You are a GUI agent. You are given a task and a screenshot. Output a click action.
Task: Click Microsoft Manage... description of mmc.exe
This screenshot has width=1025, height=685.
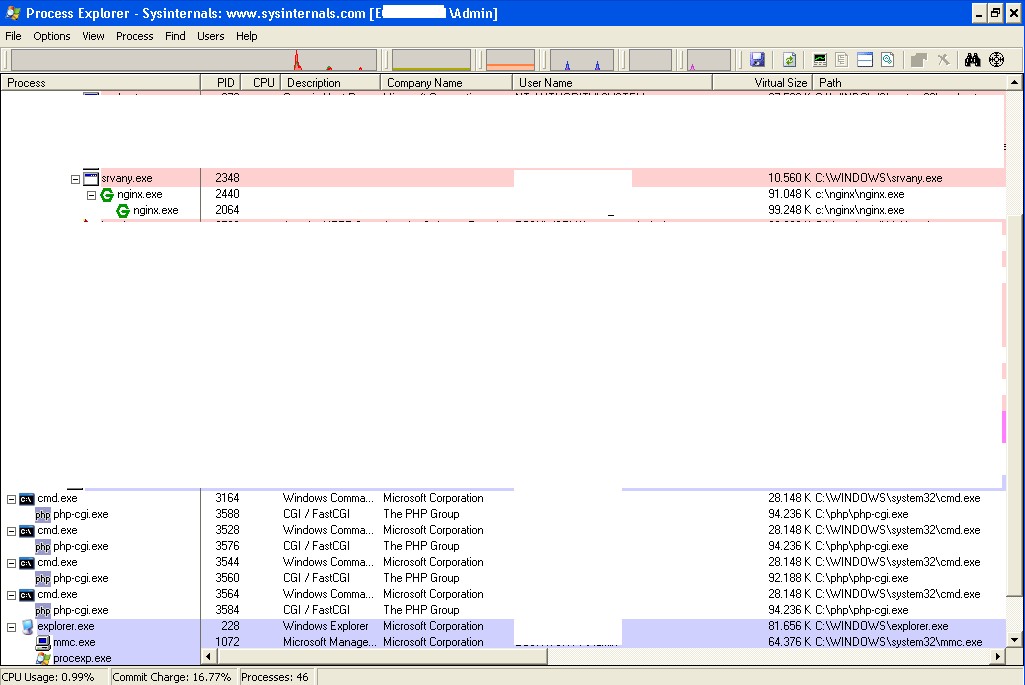click(x=329, y=643)
